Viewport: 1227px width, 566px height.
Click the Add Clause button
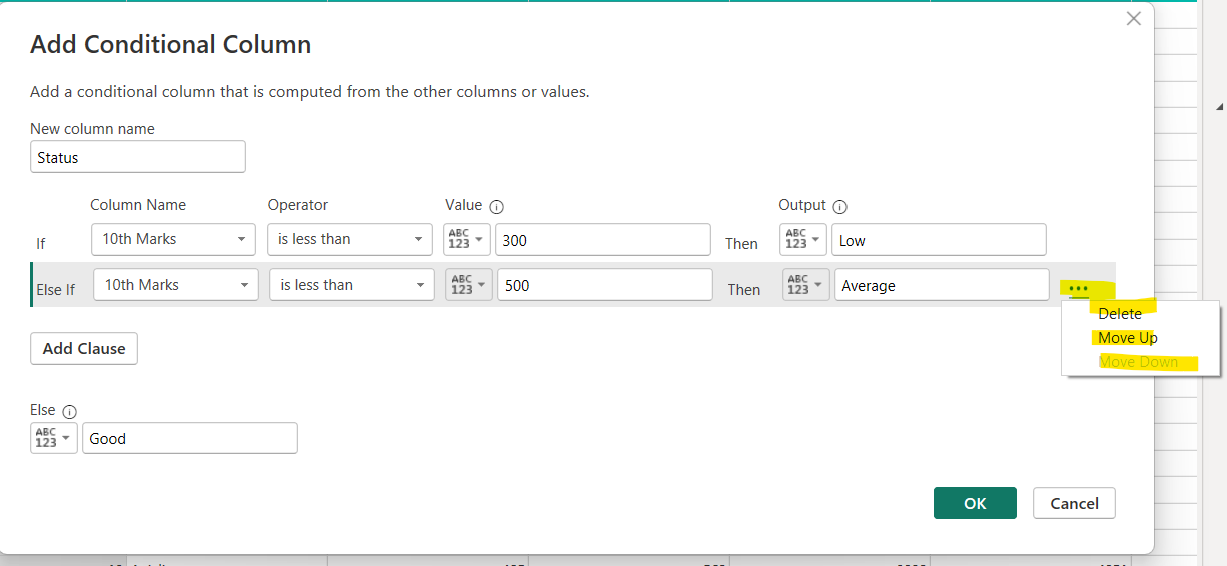coord(84,349)
